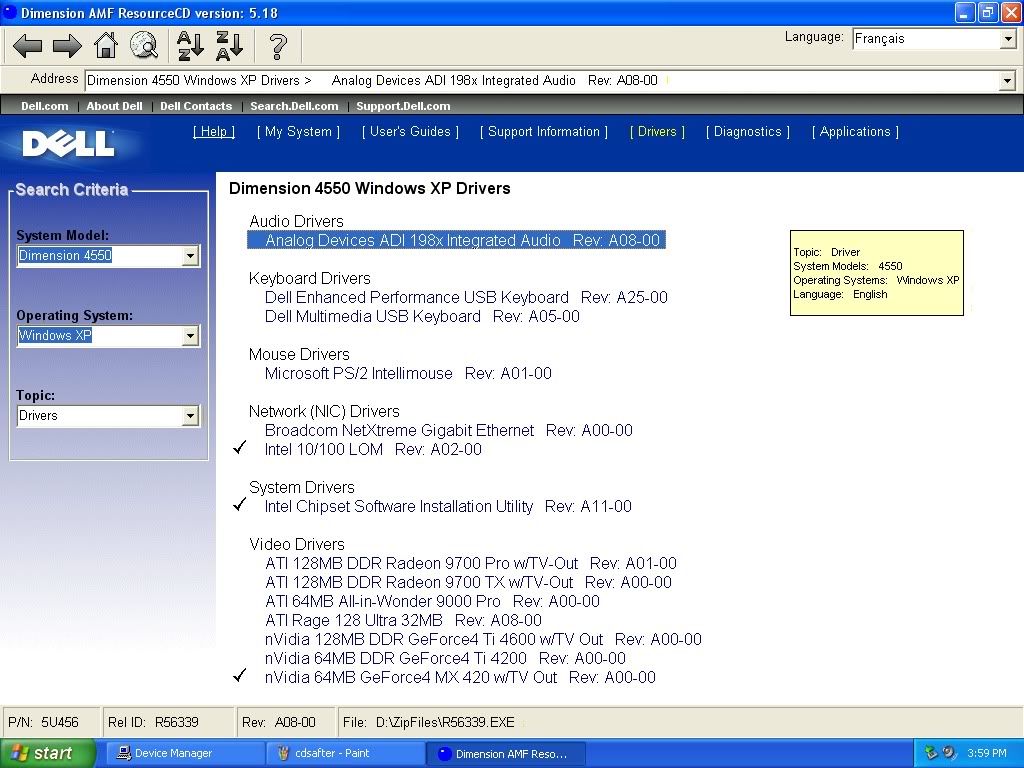1024x768 pixels.
Task: Click the Back arrow toolbar icon
Action: click(27, 46)
